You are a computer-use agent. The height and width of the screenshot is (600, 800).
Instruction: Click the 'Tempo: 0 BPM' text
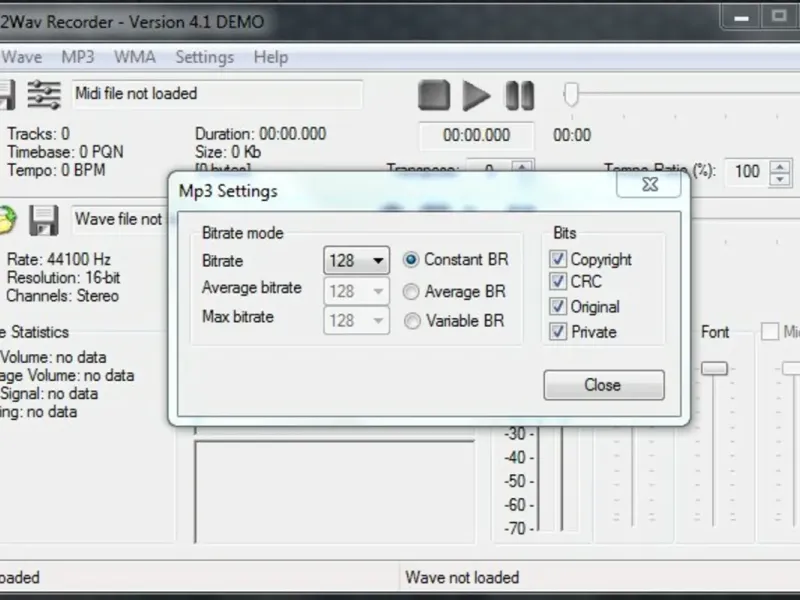click(x=56, y=170)
